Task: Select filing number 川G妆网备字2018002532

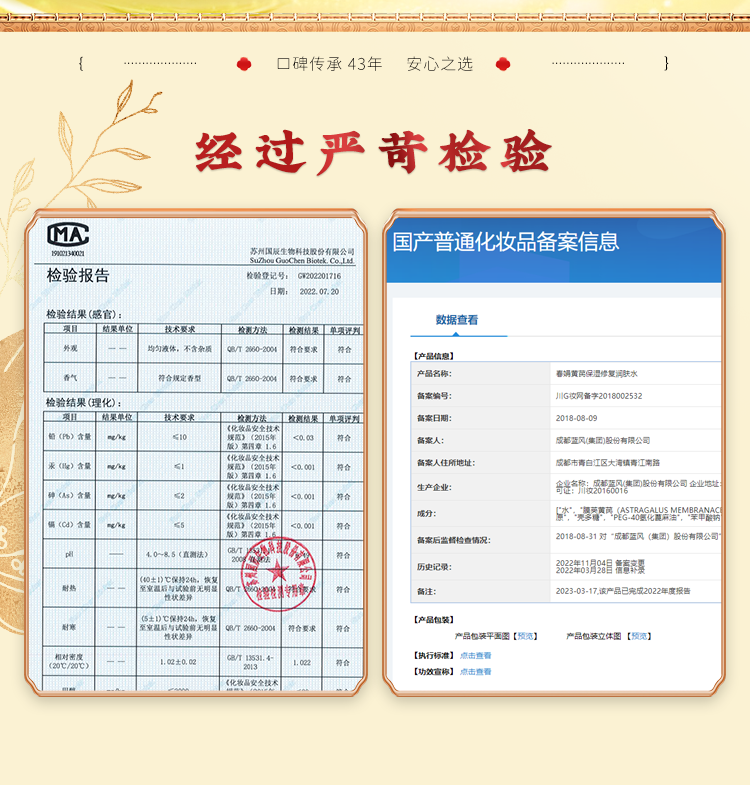Action: 599,396
